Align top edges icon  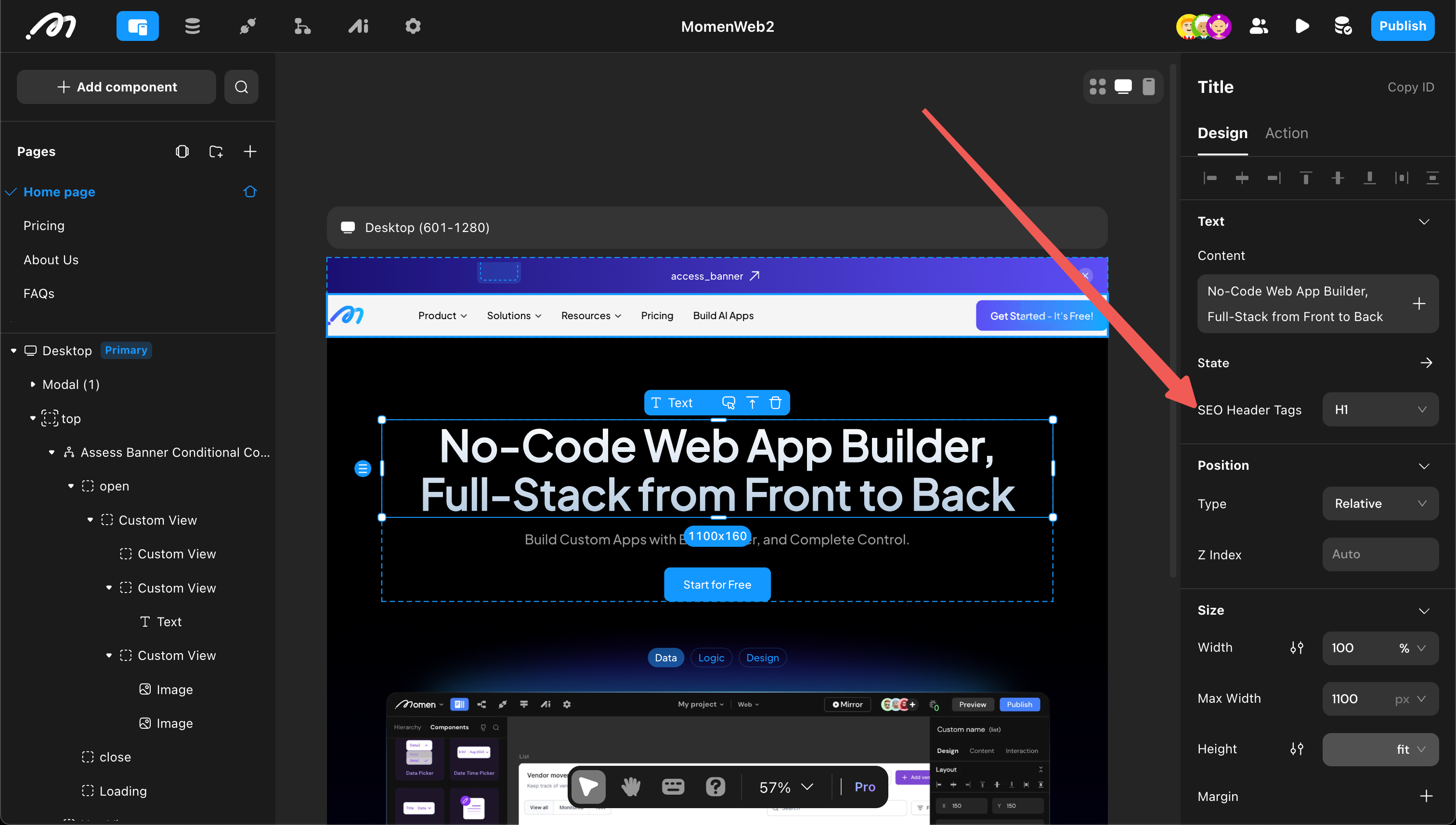[x=1306, y=178]
